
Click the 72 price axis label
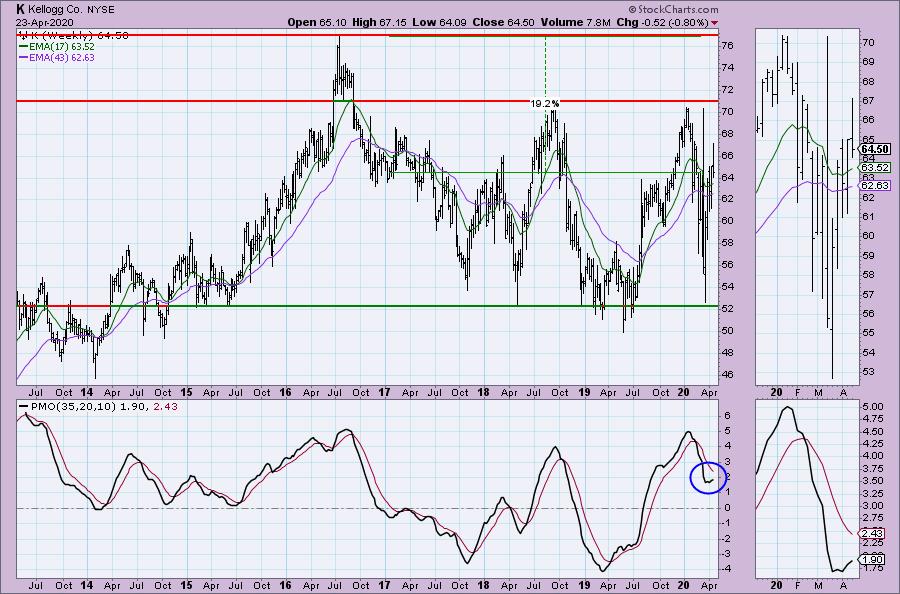click(x=728, y=90)
